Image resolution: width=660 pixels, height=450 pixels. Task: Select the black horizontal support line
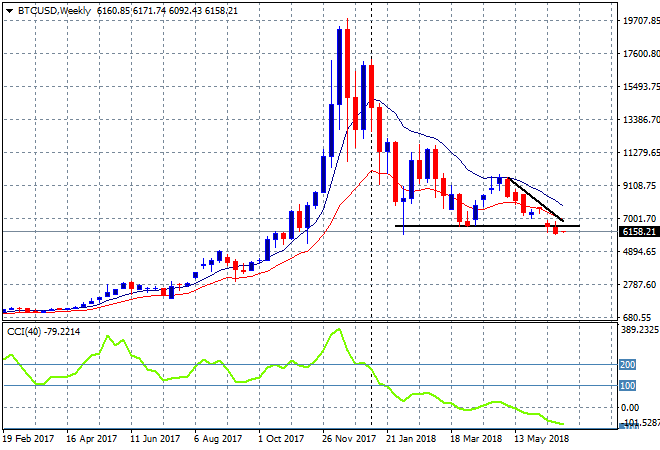[x=480, y=226]
